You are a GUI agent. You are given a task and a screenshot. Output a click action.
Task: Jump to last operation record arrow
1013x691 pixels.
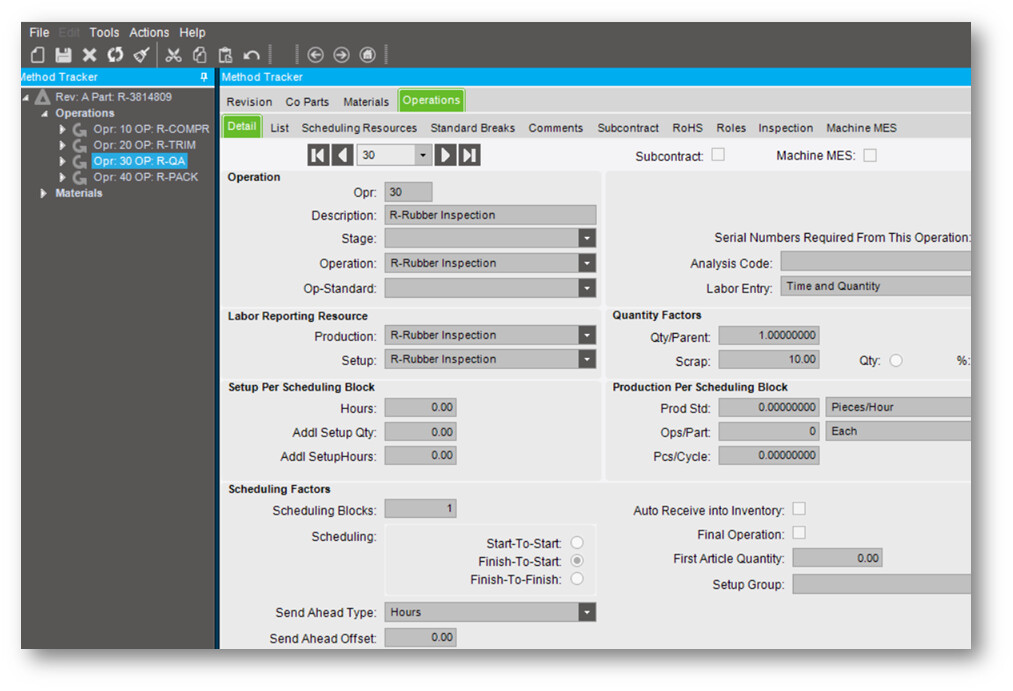pos(469,155)
